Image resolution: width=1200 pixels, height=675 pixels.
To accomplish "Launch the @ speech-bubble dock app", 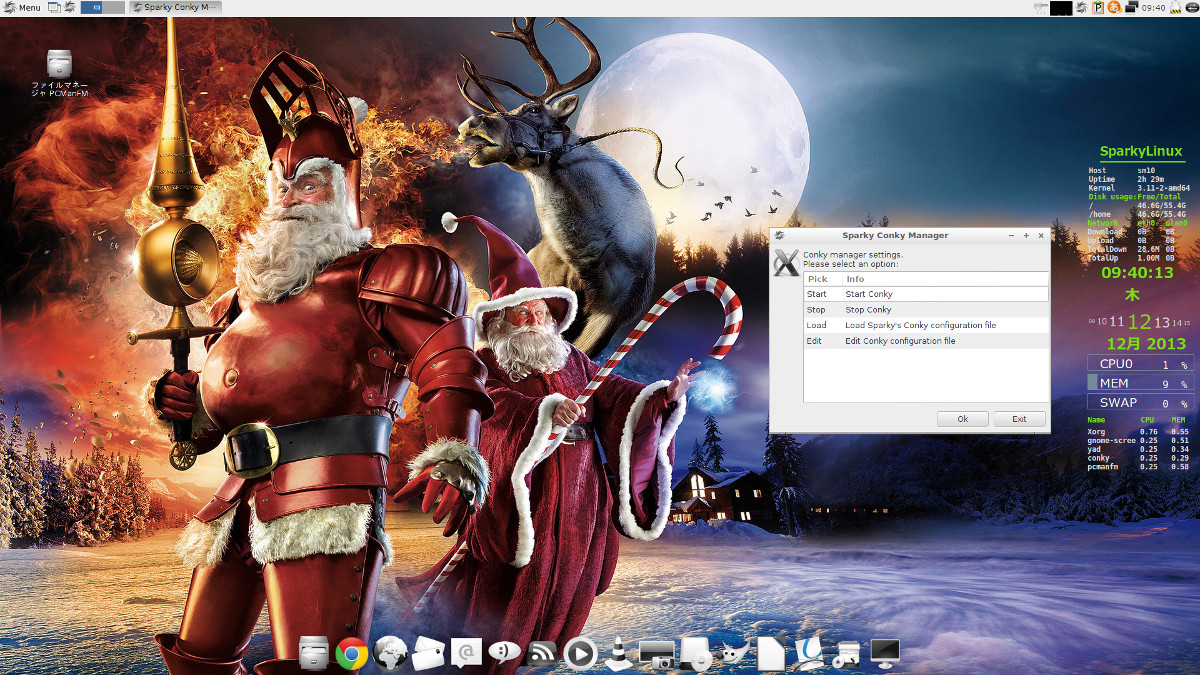I will tap(466, 653).
